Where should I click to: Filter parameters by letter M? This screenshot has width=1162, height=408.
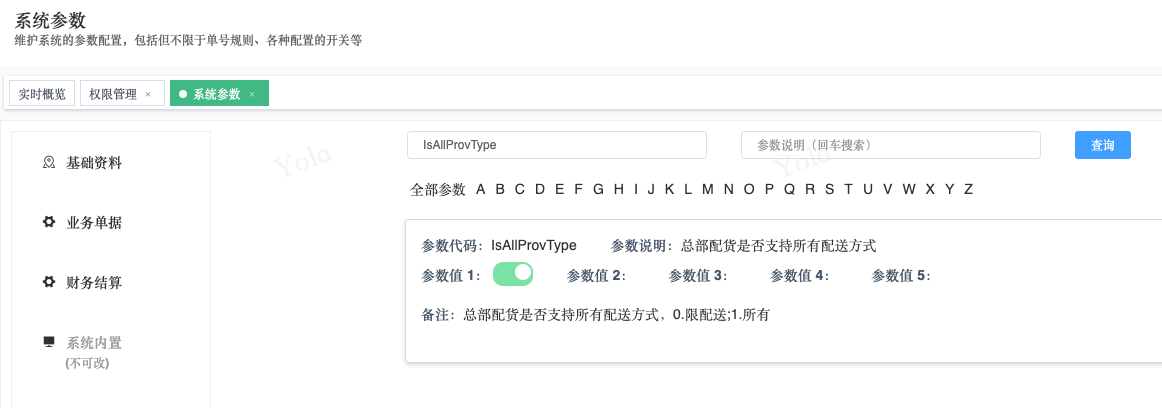[x=708, y=190]
